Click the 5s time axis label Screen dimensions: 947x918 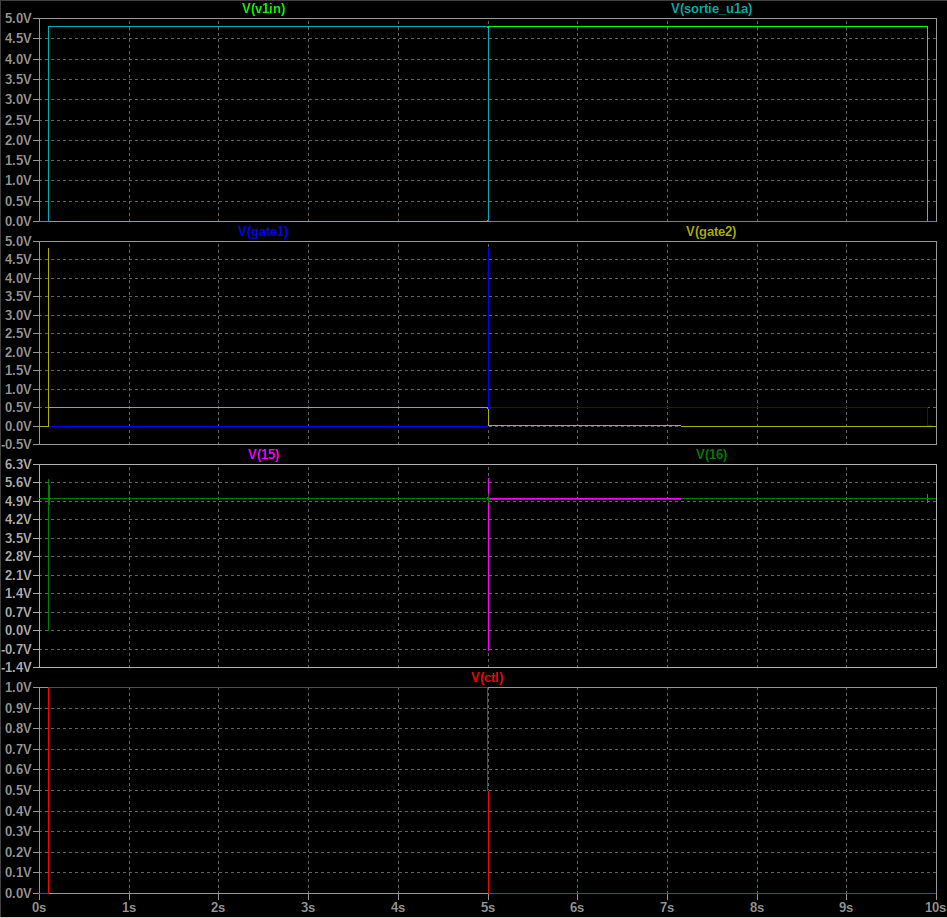pos(488,908)
